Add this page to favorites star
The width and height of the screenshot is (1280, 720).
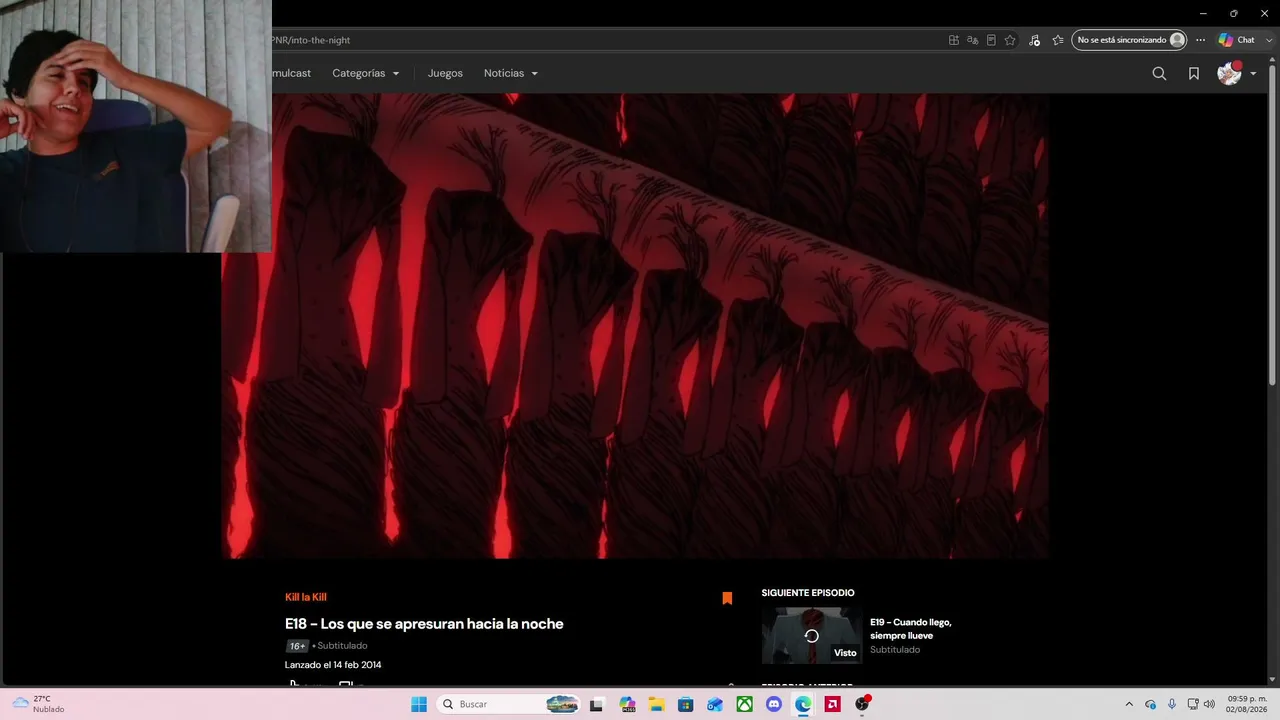(1010, 40)
